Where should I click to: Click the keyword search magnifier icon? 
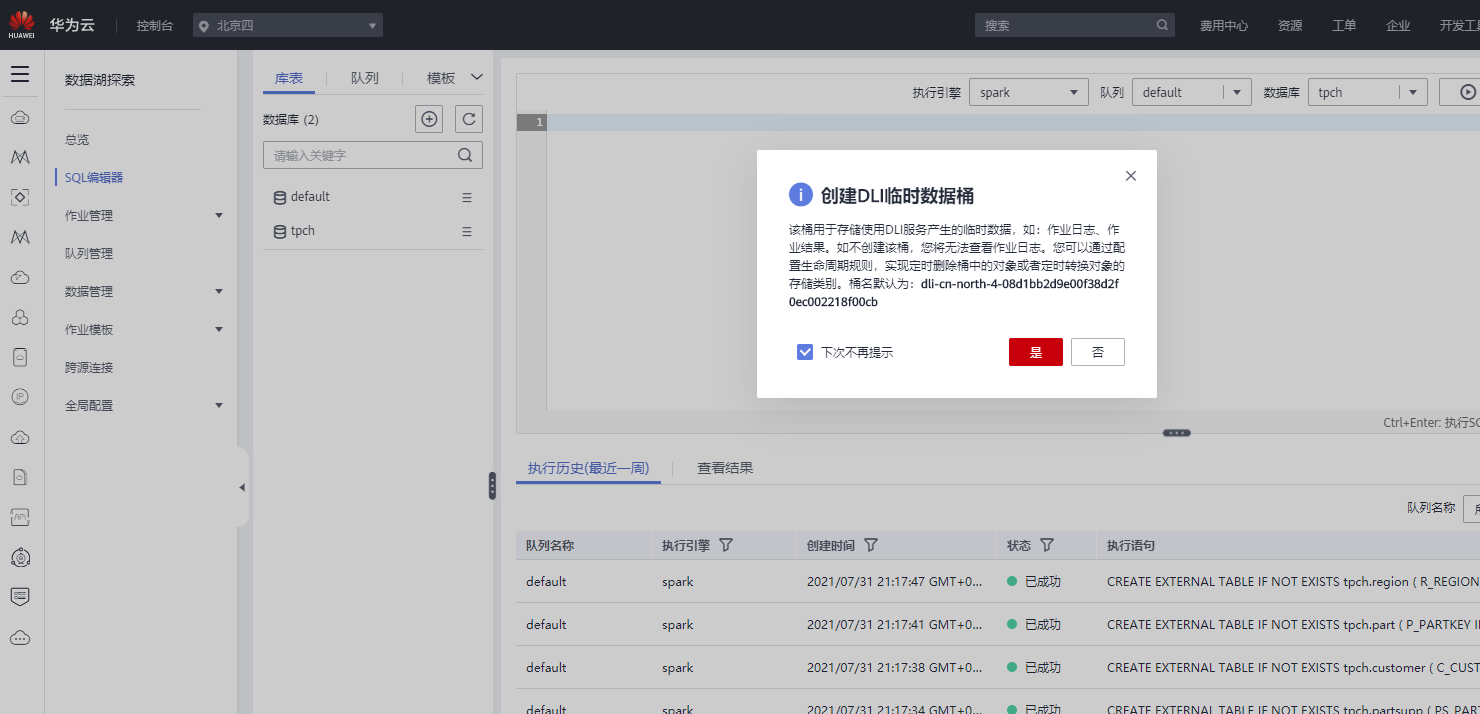[465, 155]
